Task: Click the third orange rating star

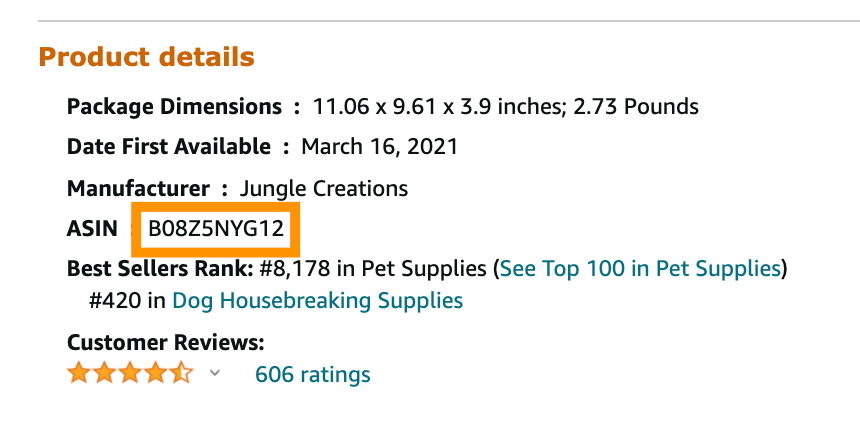Action: click(x=130, y=373)
